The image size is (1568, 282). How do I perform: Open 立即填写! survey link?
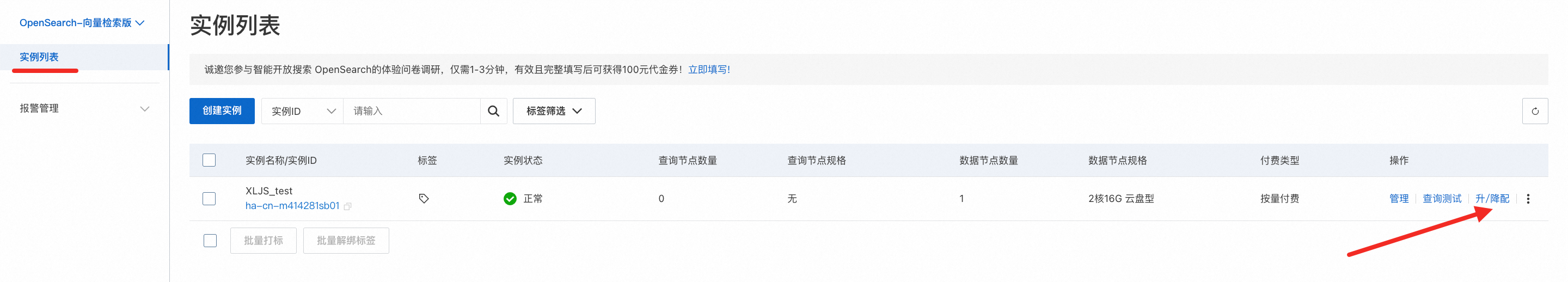709,70
